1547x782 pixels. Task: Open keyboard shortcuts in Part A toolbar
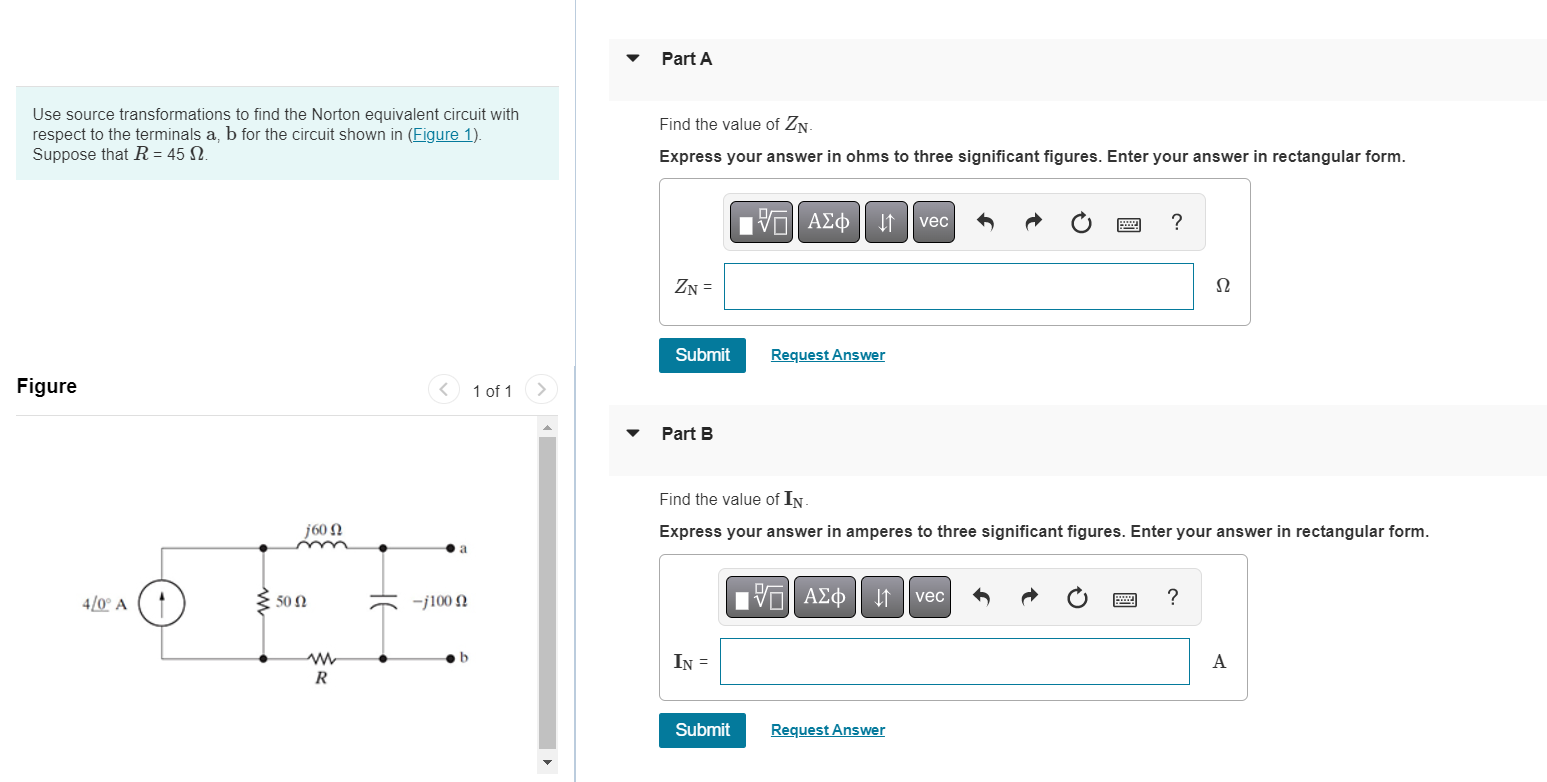coord(1129,224)
